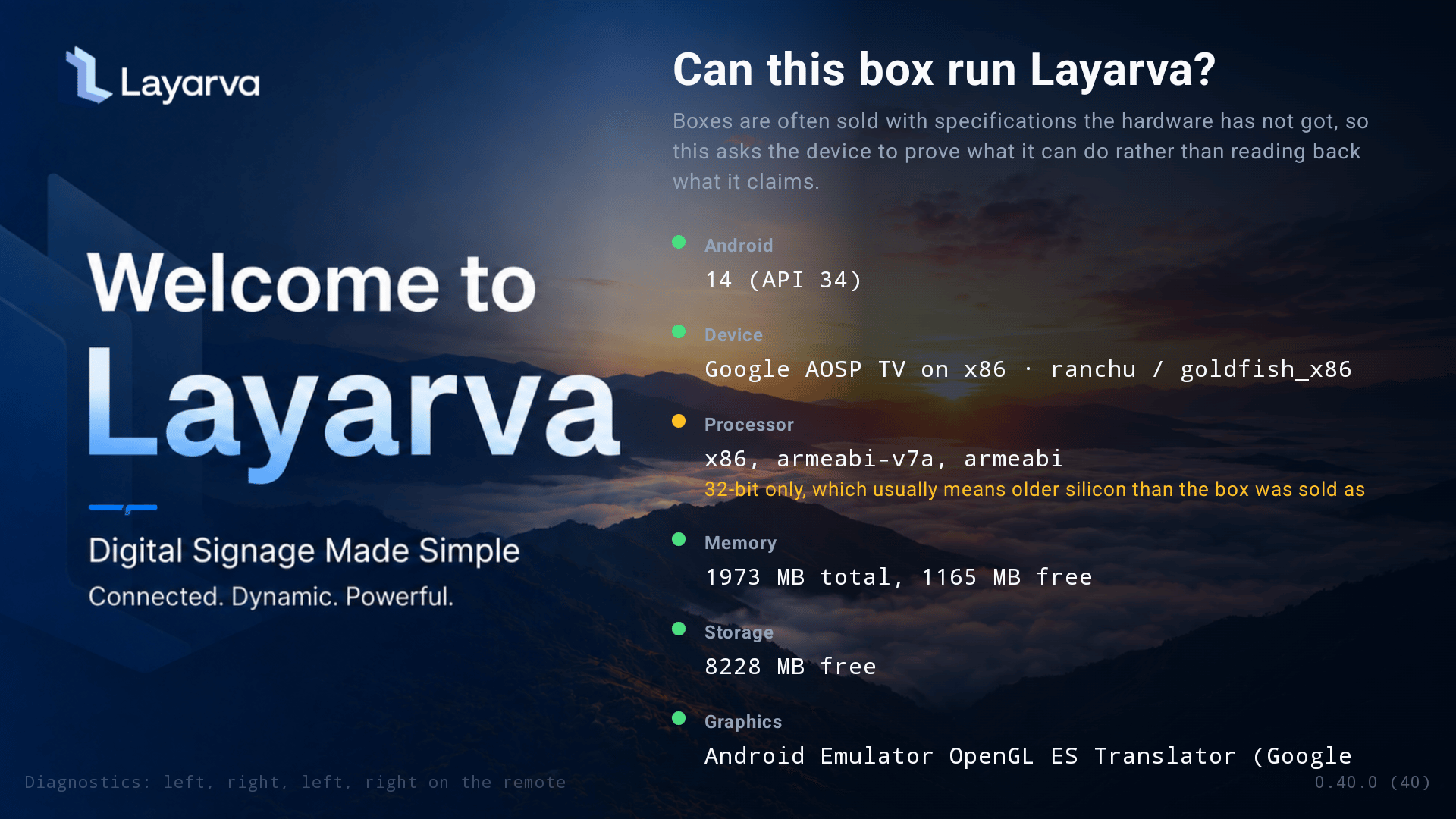The image size is (1456, 819).
Task: Click the version number '0.40.0 (40)'
Action: [1373, 782]
